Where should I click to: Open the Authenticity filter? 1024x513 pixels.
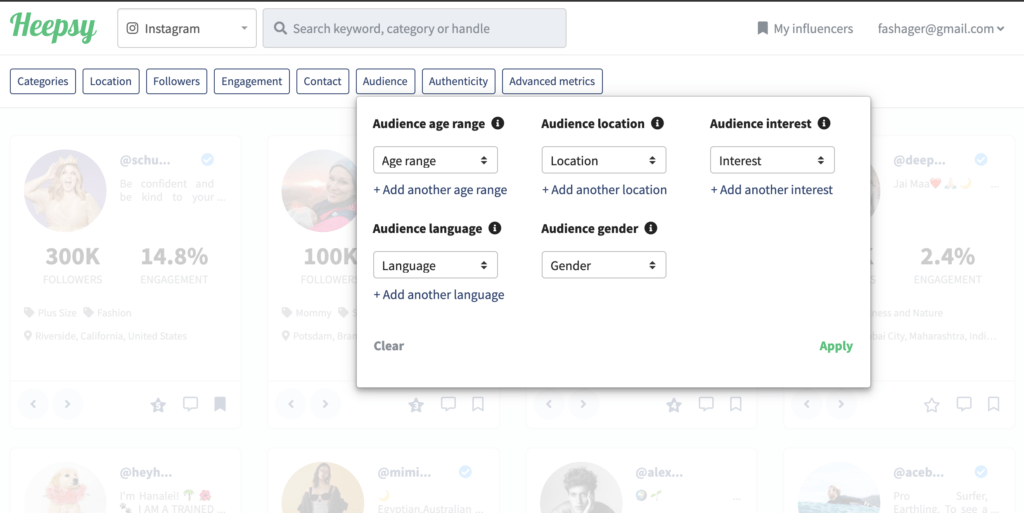458,82
